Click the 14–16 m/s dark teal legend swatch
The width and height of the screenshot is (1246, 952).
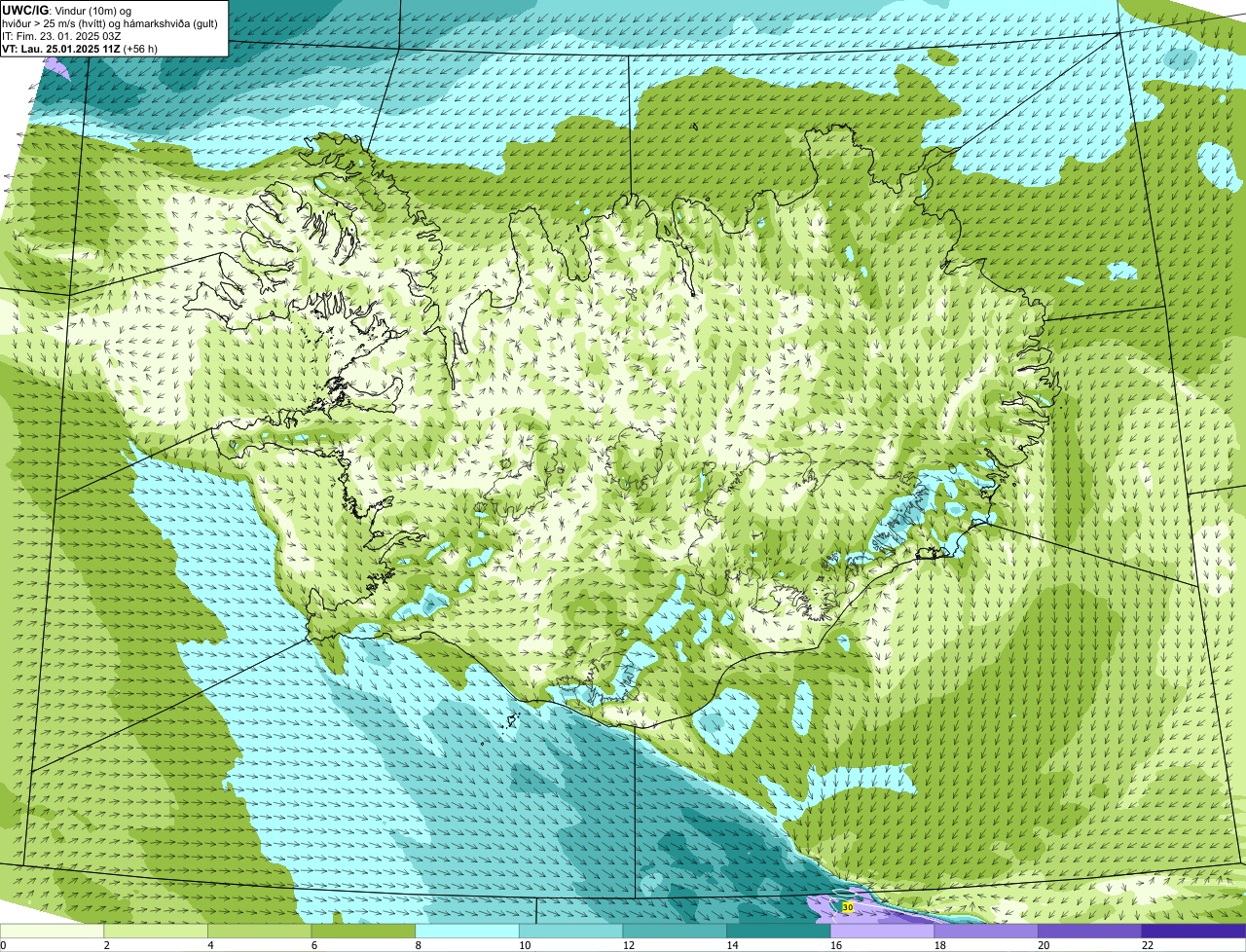coord(779,931)
